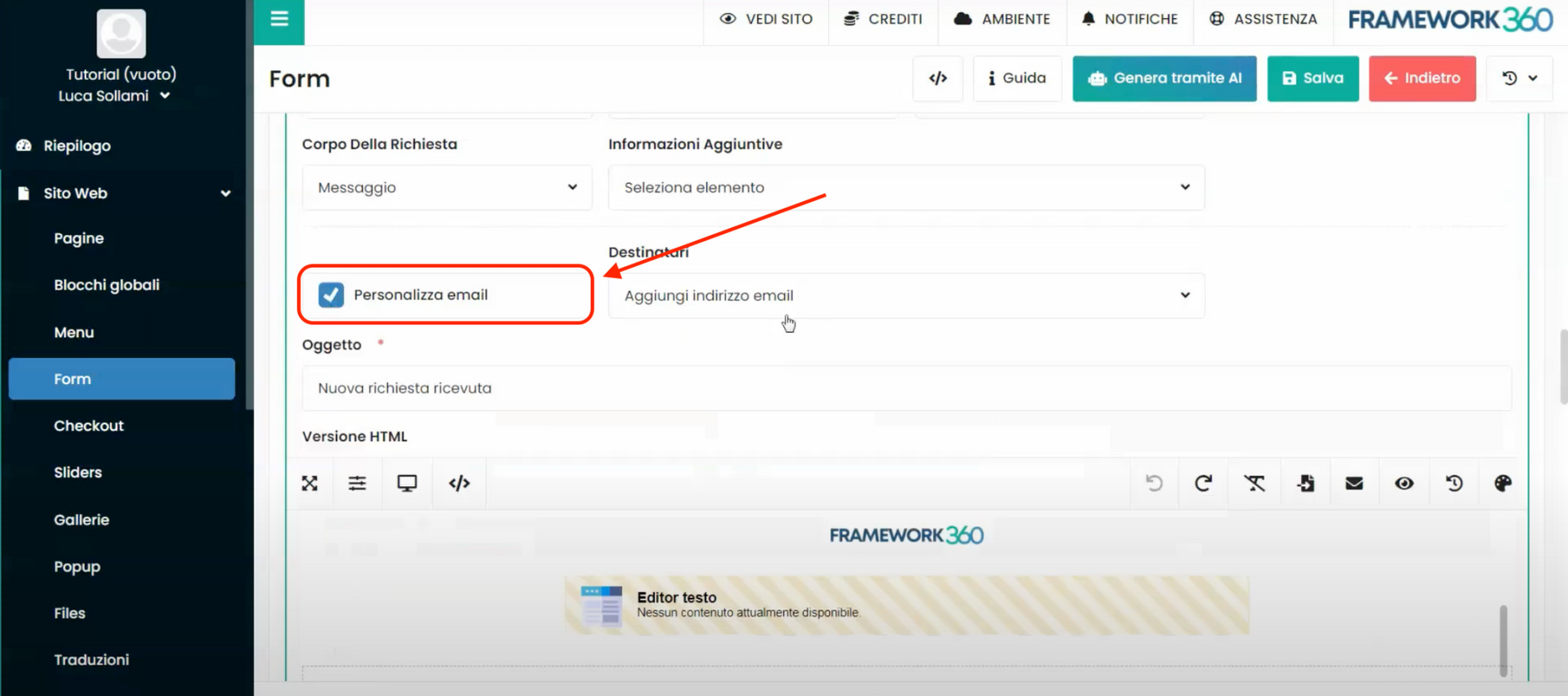This screenshot has width=1568, height=696.
Task: Go to Checkout in the sidebar
Action: click(x=89, y=426)
